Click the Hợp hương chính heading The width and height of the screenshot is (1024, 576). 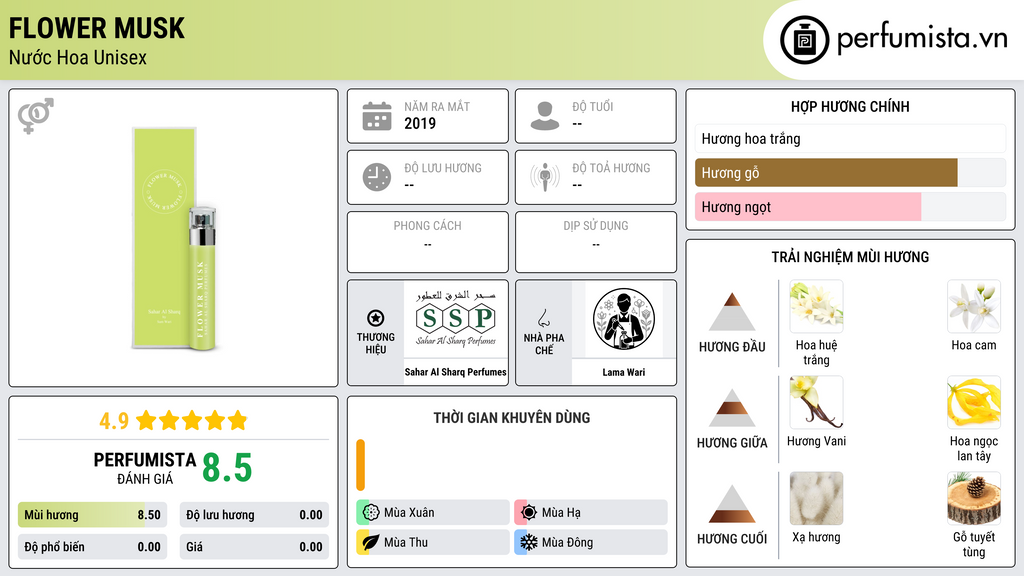850,106
